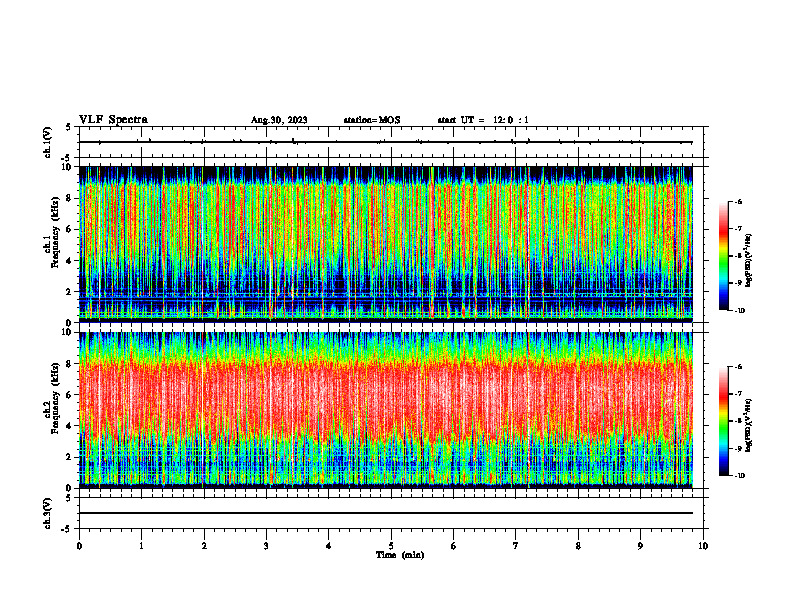Click the "VLF Spectra" title text
This screenshot has height=612, width=792.
click(113, 120)
